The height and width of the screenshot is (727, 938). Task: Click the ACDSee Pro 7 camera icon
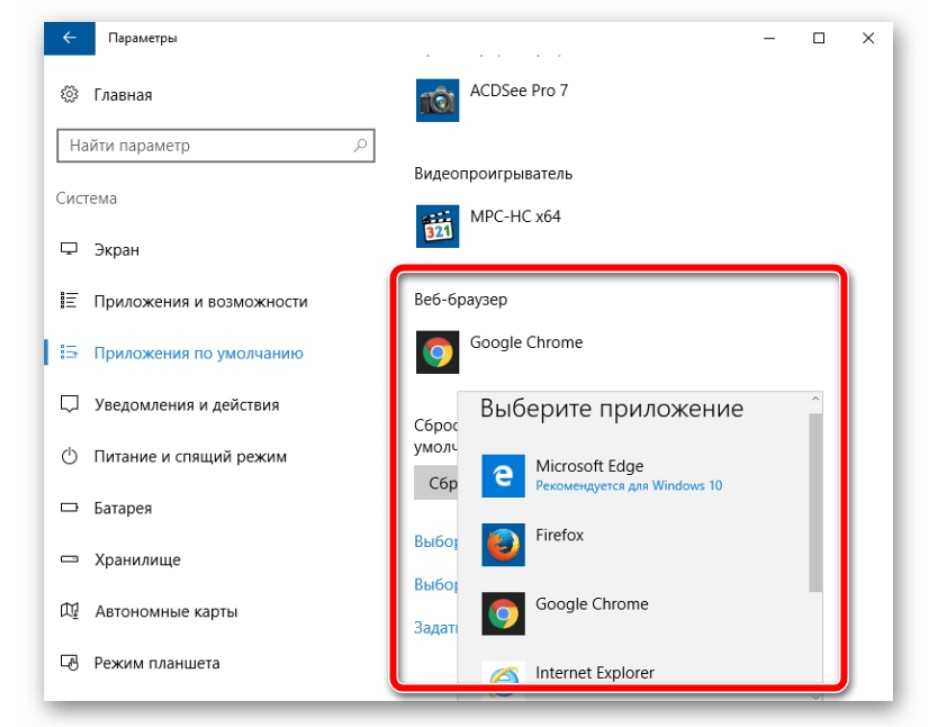coord(437,101)
